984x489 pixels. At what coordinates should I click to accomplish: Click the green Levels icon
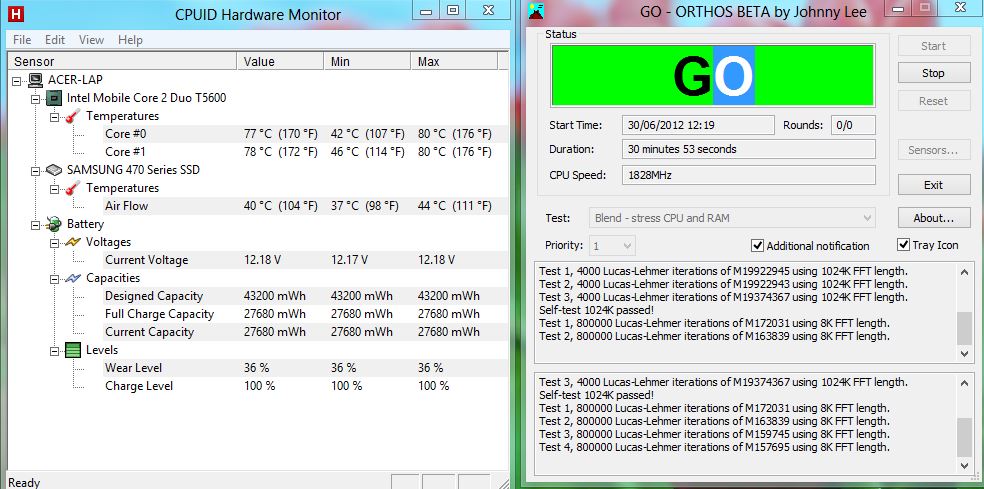73,350
